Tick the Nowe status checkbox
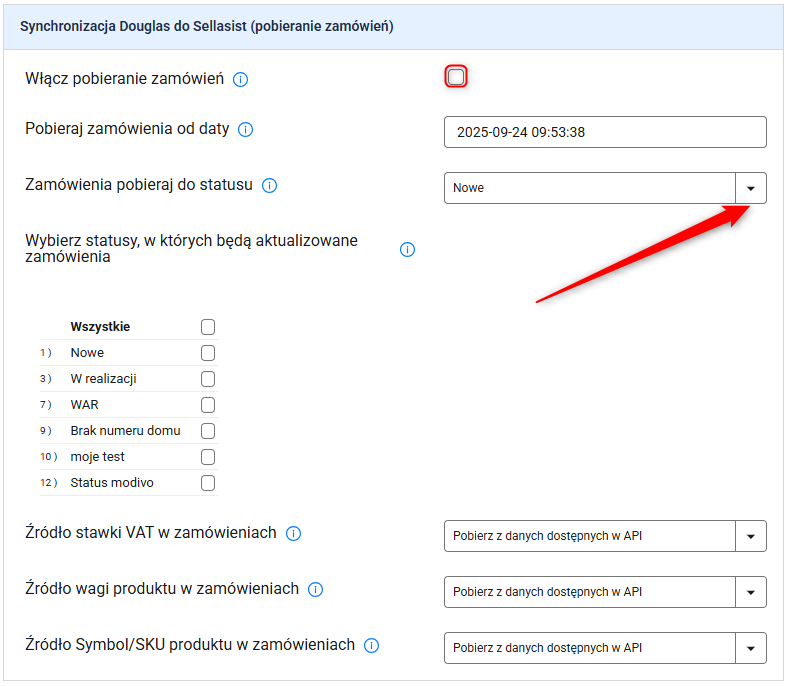Viewport: 790px width, 686px height. click(x=208, y=353)
